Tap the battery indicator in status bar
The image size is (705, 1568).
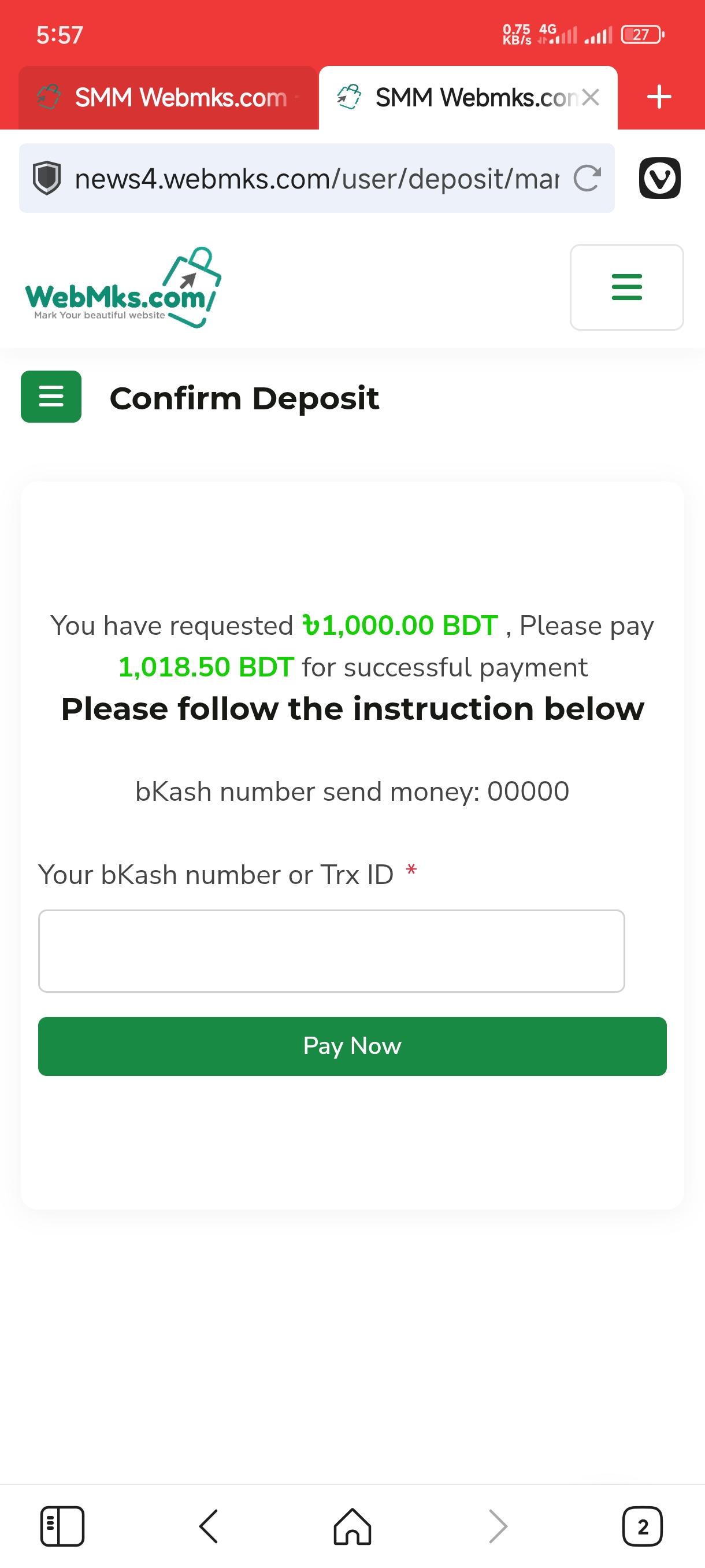(643, 35)
